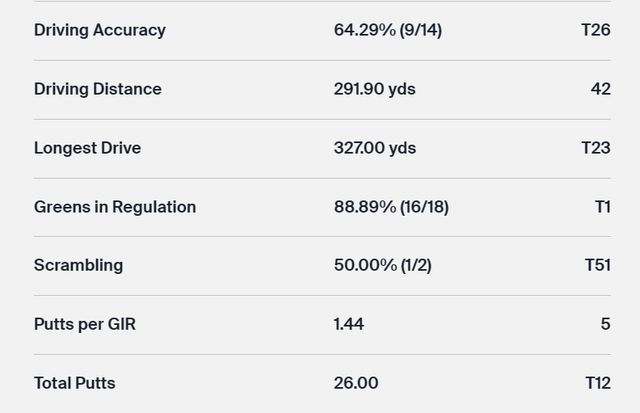640x413 pixels.
Task: Click the Longest Drive stat label
Action: click(x=88, y=148)
